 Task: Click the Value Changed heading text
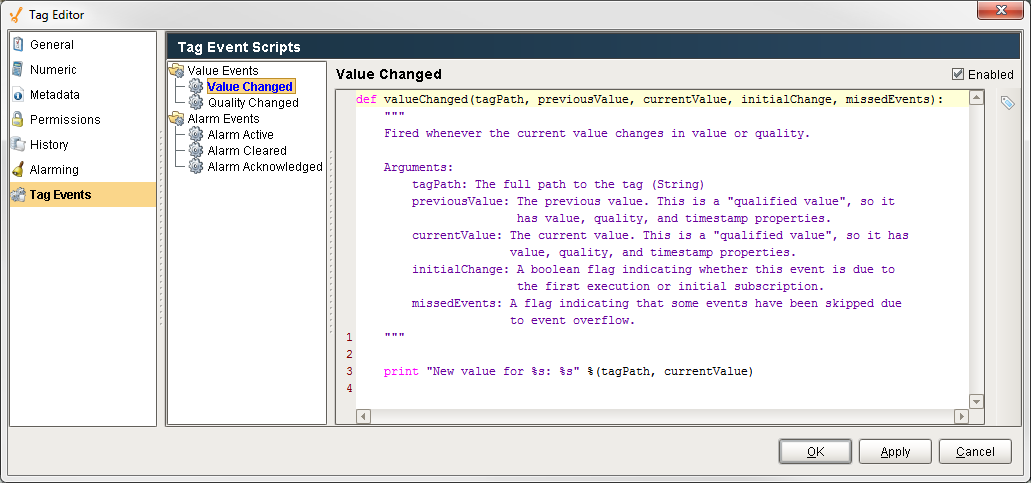389,74
